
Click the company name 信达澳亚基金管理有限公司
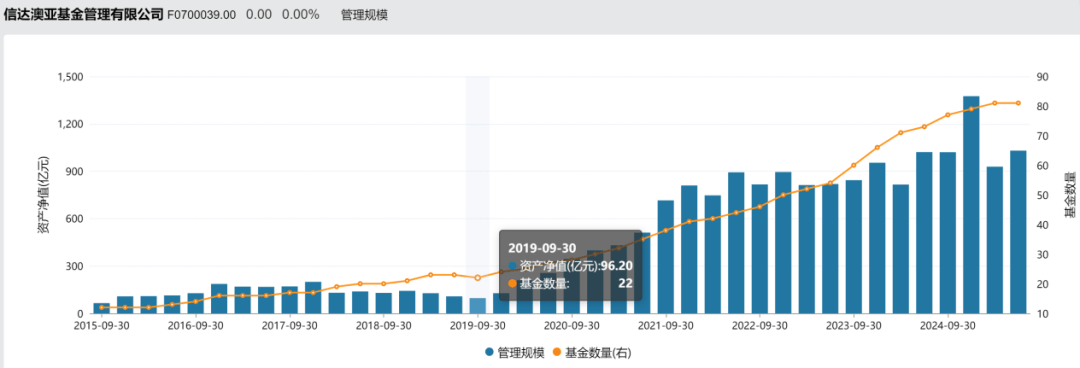coord(83,14)
